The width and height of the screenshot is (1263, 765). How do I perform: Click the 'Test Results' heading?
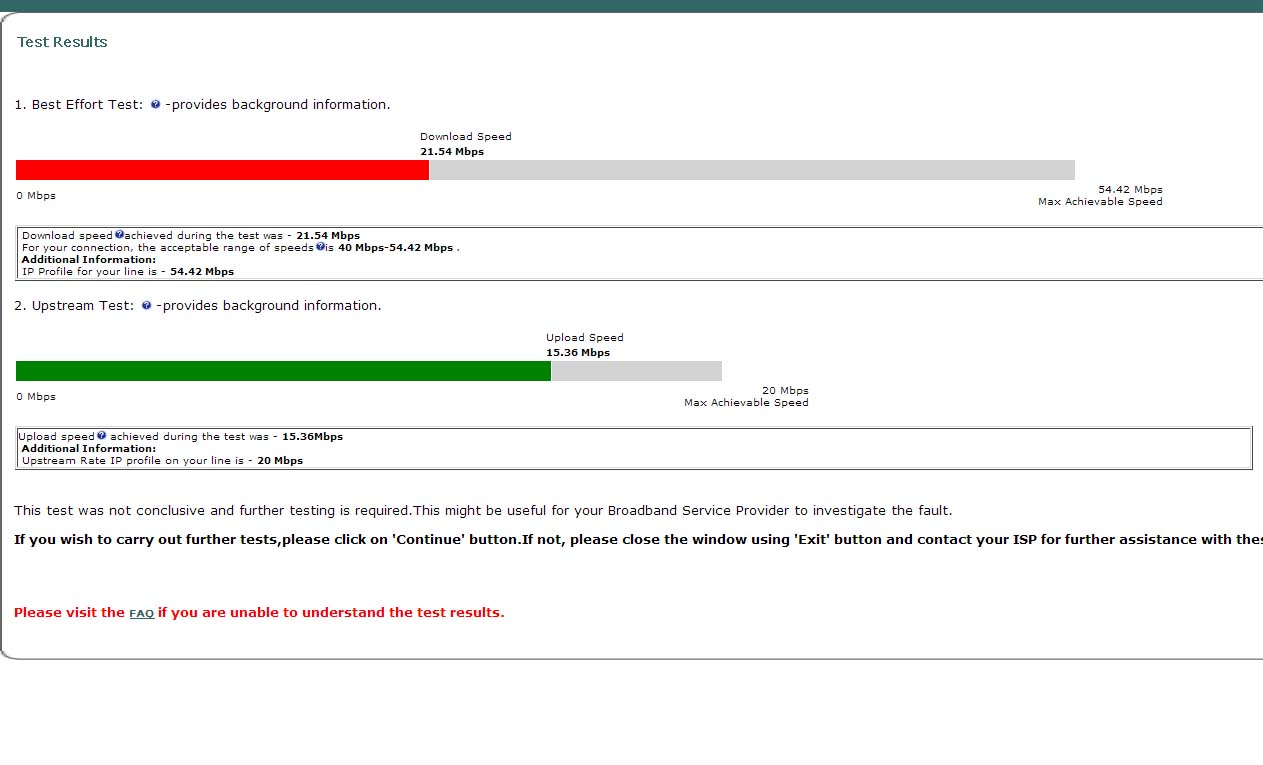point(62,42)
